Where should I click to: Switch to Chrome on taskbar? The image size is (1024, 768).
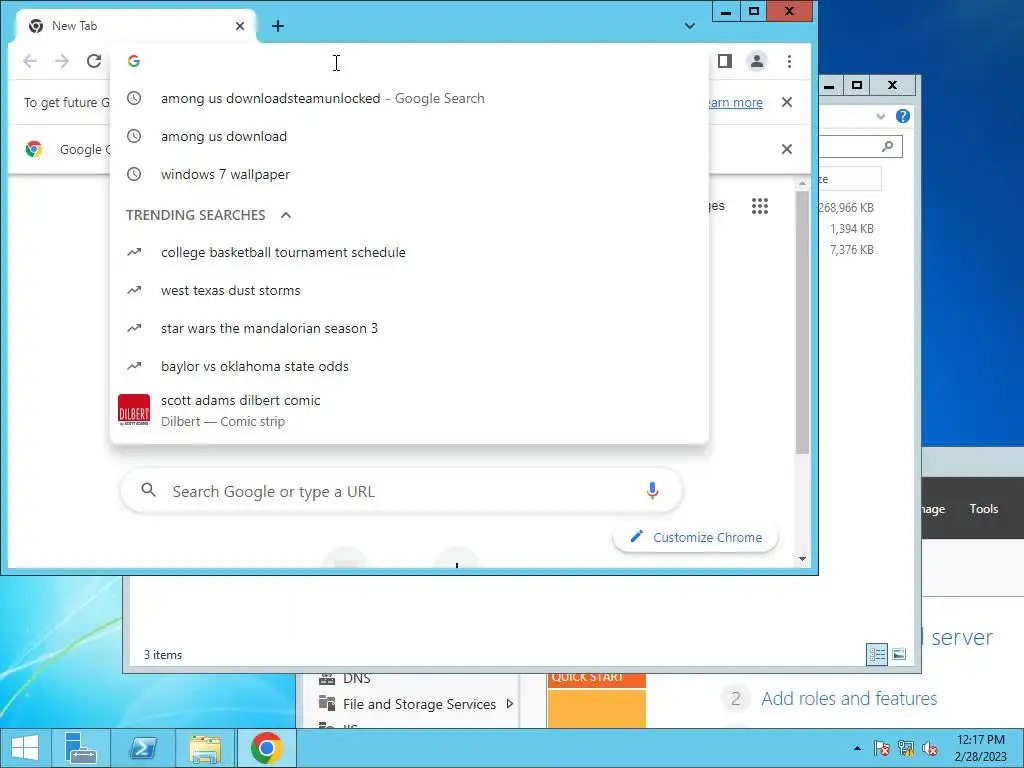(x=266, y=748)
